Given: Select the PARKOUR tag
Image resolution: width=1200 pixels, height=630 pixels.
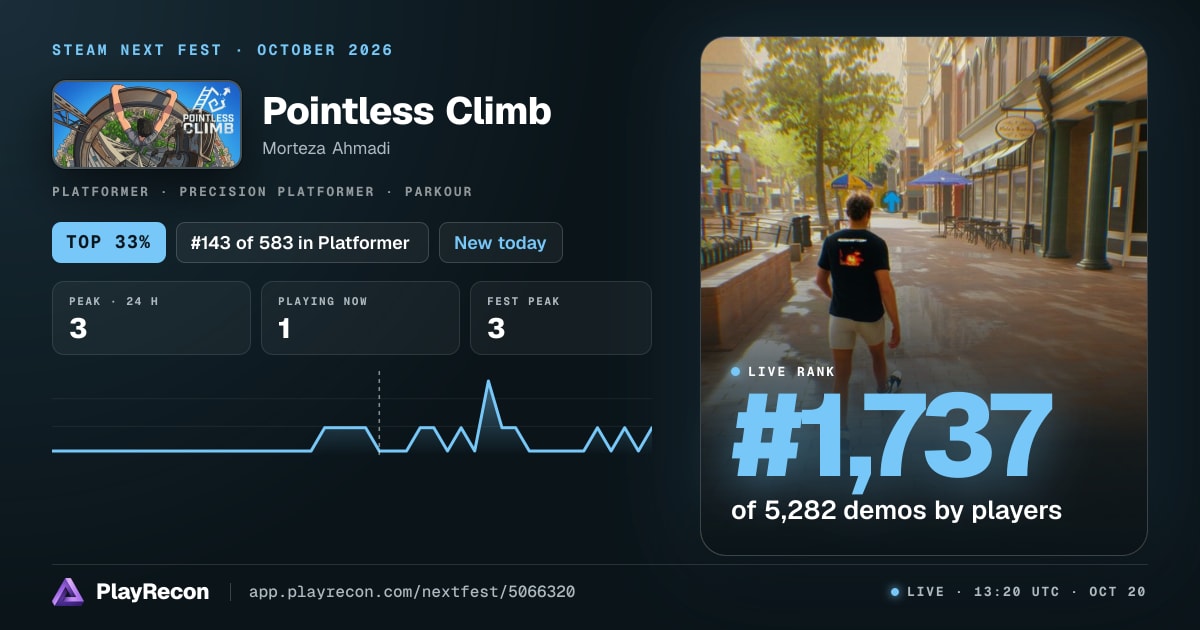Looking at the screenshot, I should (x=438, y=191).
